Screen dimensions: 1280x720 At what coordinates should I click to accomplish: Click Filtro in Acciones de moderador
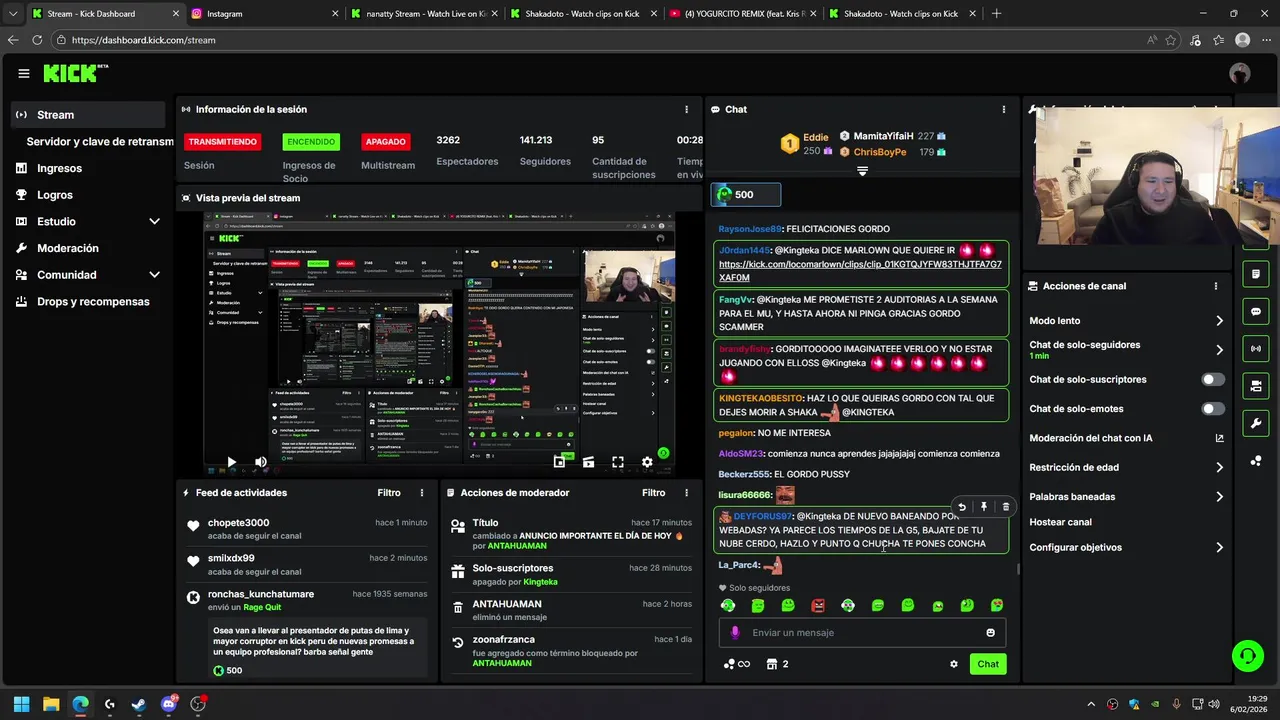[x=653, y=493]
